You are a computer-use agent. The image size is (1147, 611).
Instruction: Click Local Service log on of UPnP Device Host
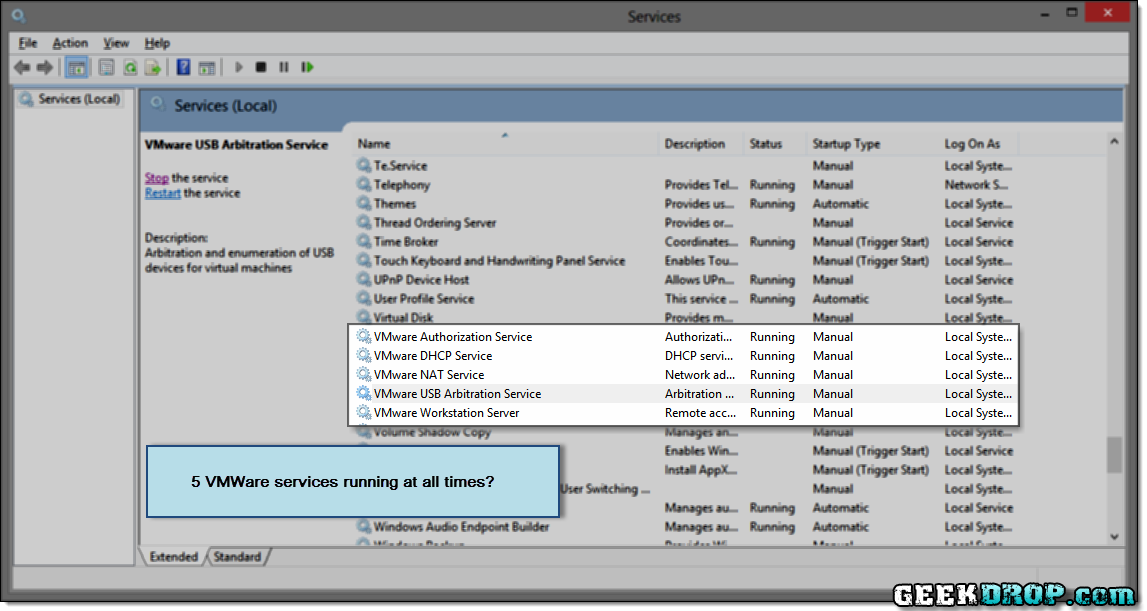click(x=979, y=280)
